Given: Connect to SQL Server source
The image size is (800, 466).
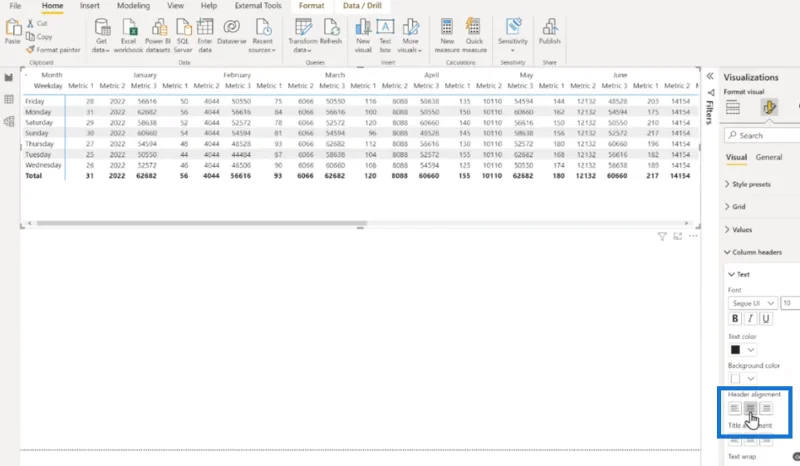Looking at the screenshot, I should [183, 36].
